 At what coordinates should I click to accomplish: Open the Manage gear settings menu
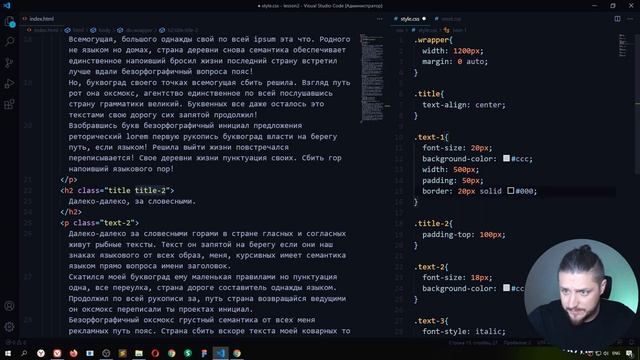(9, 327)
